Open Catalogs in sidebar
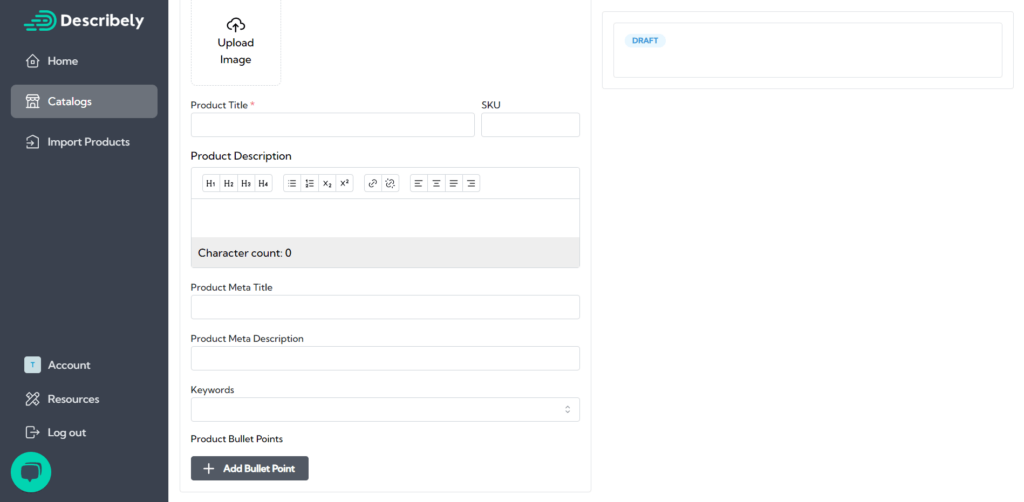 84,101
